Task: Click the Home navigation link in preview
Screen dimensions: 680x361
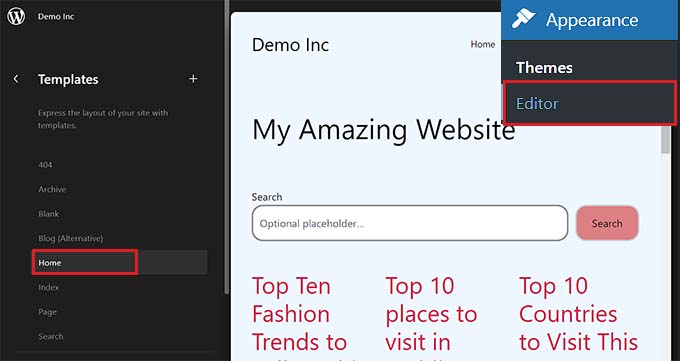Action: point(483,44)
